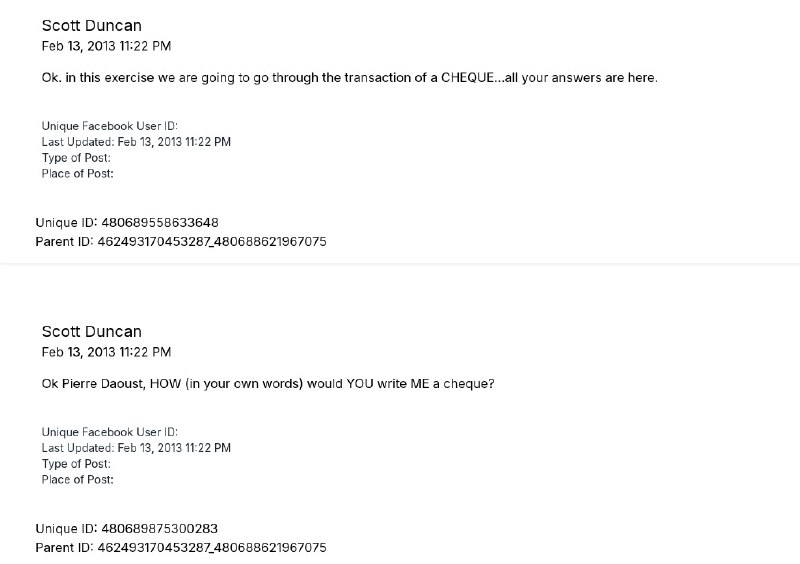Viewport: 800px width, 564px height.
Task: Click the message mentioning Pierre Daoust
Action: pyautogui.click(x=268, y=384)
